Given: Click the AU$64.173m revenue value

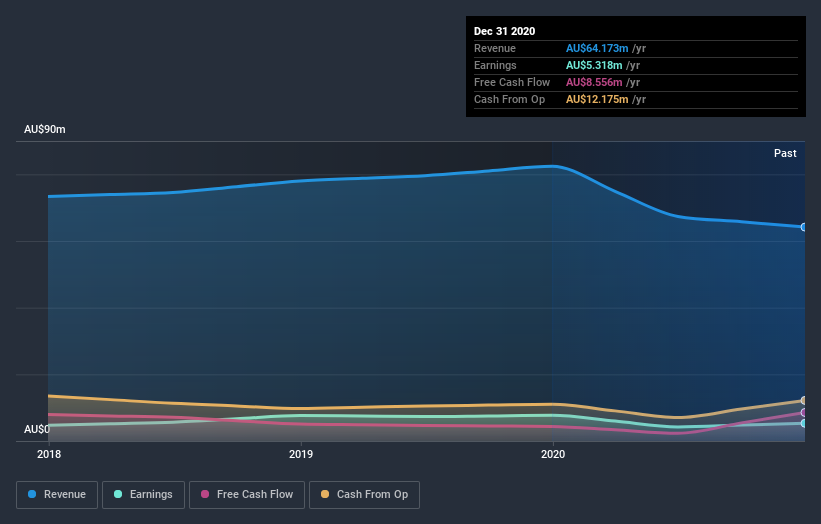Looking at the screenshot, I should [597, 48].
